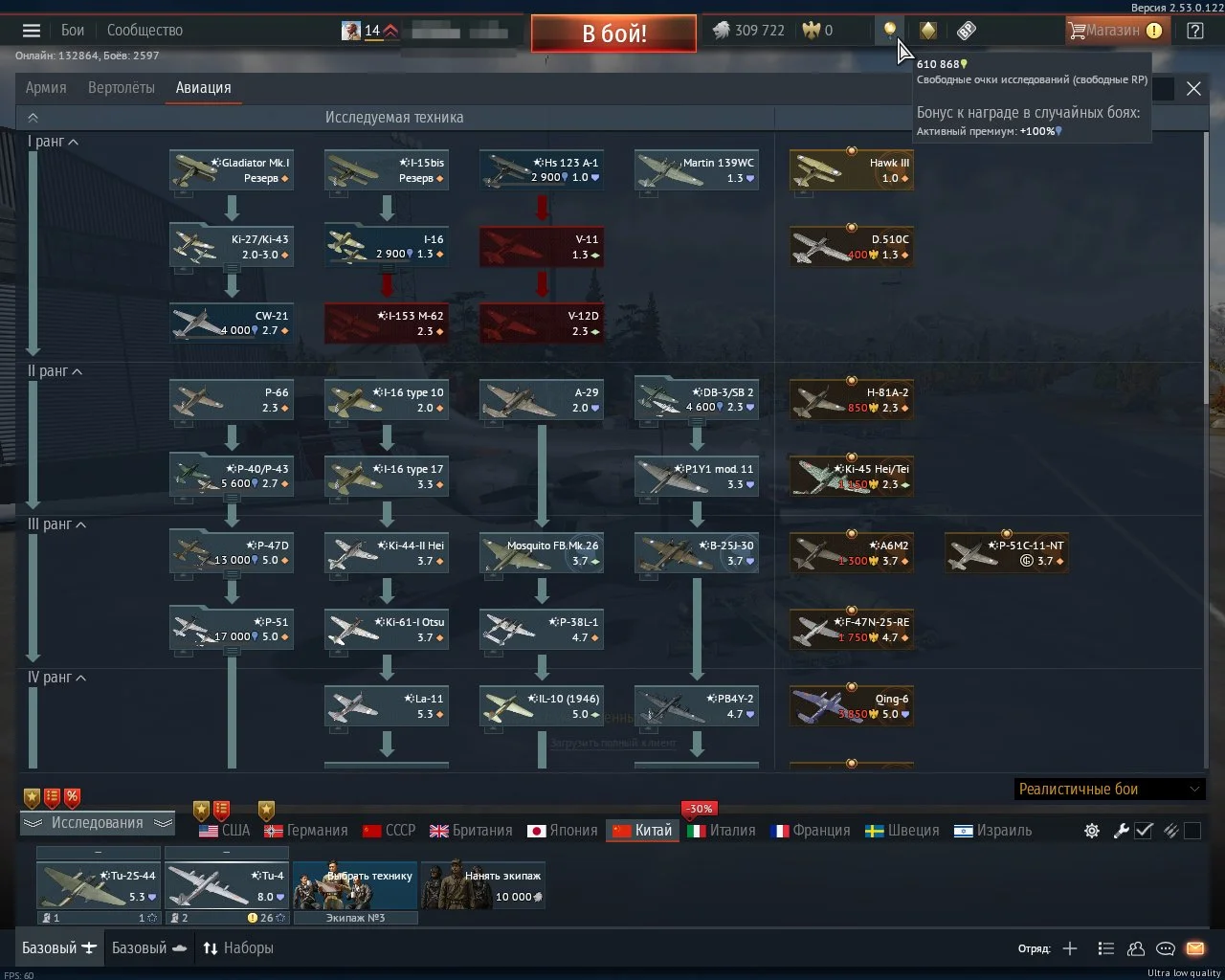Open the Сообщество menu

145,31
